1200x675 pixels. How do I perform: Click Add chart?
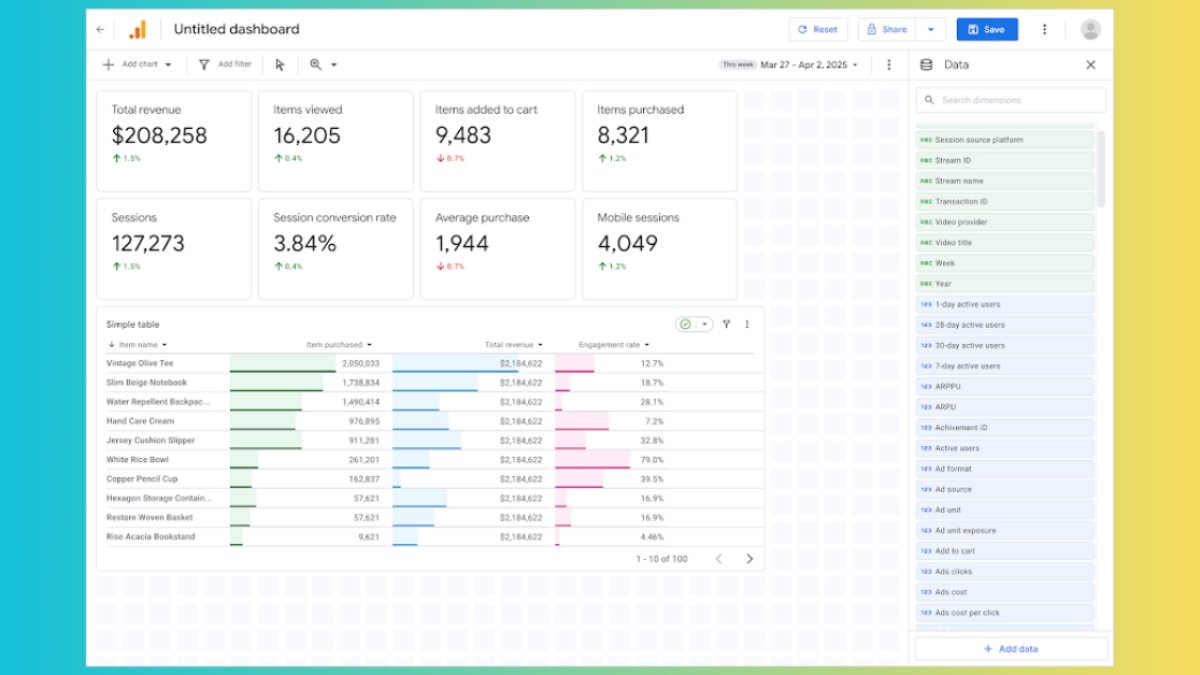(x=130, y=65)
